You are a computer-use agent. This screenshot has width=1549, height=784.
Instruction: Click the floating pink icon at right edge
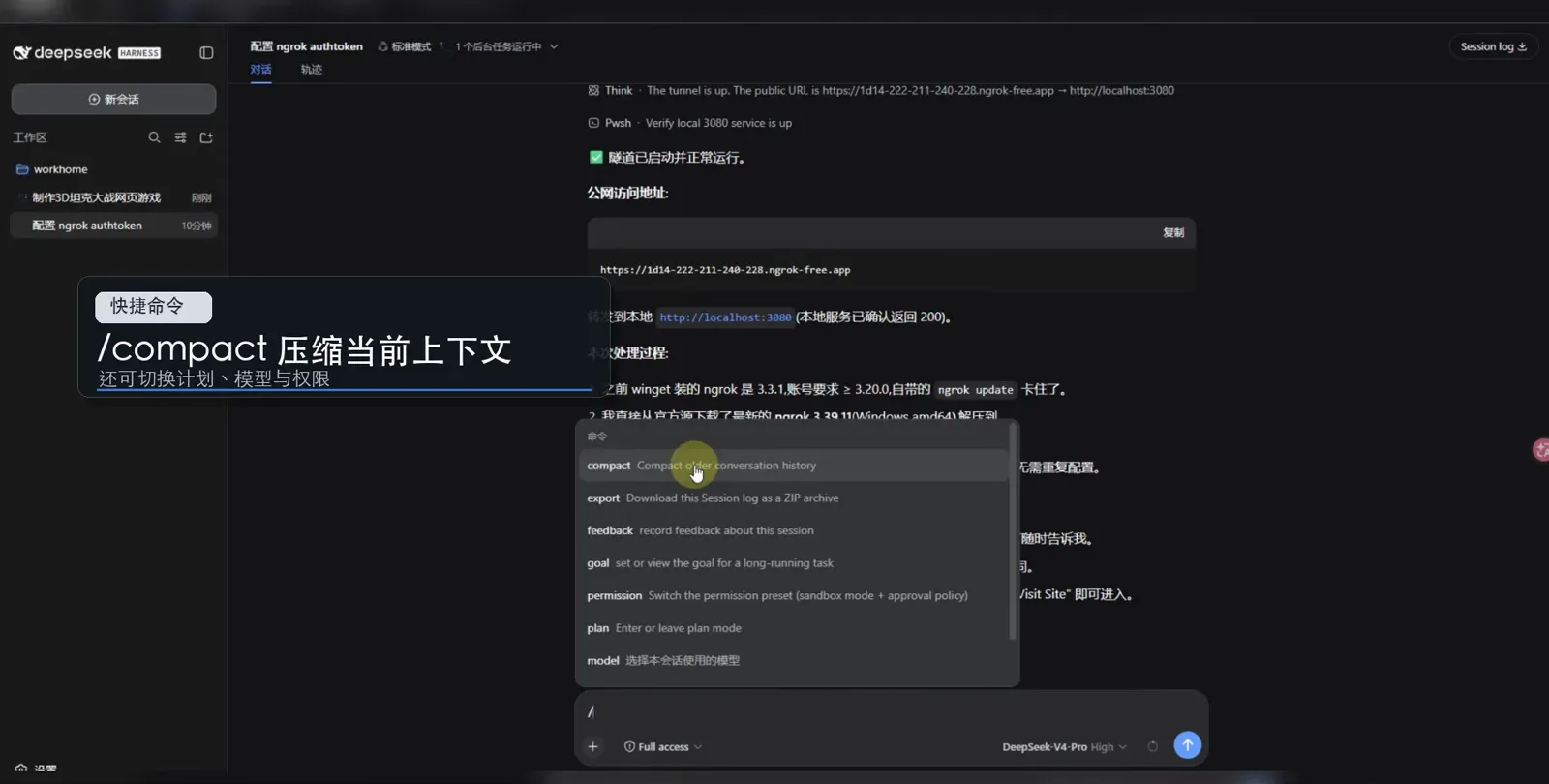tap(1540, 450)
